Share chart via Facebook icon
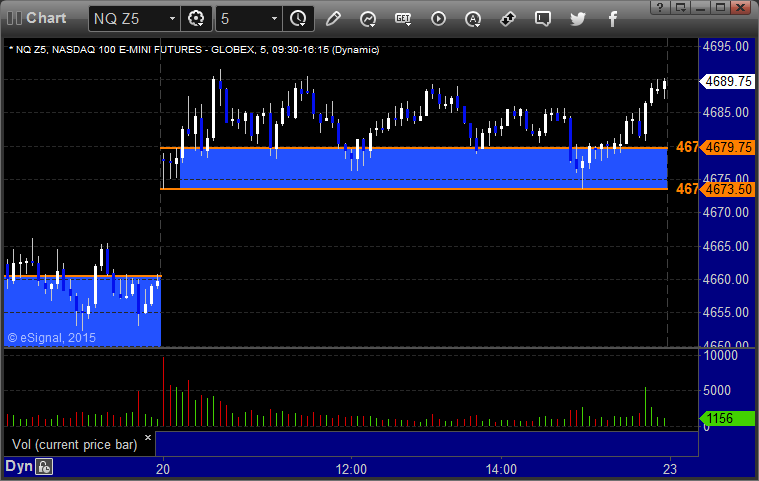 612,19
